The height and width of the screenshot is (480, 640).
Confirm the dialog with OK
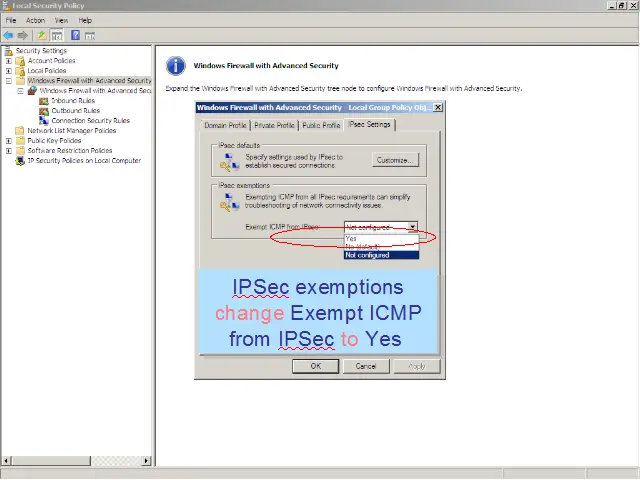(316, 366)
